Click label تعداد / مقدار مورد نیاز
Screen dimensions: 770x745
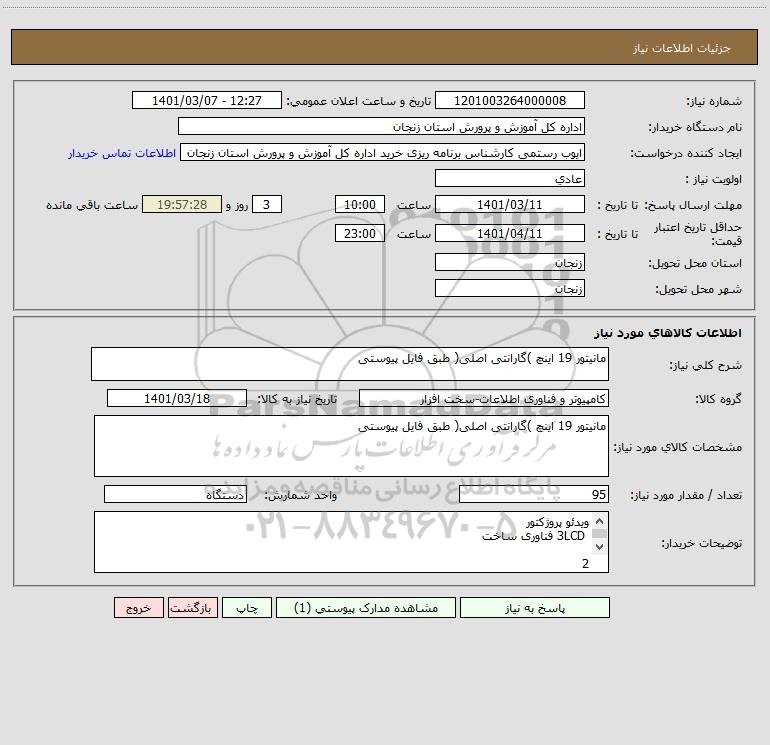coord(686,495)
